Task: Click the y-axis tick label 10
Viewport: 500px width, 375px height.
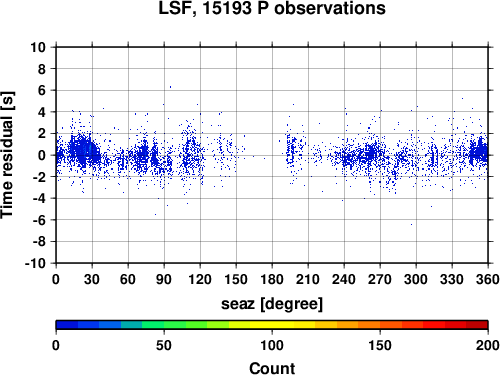Action: (x=38, y=47)
